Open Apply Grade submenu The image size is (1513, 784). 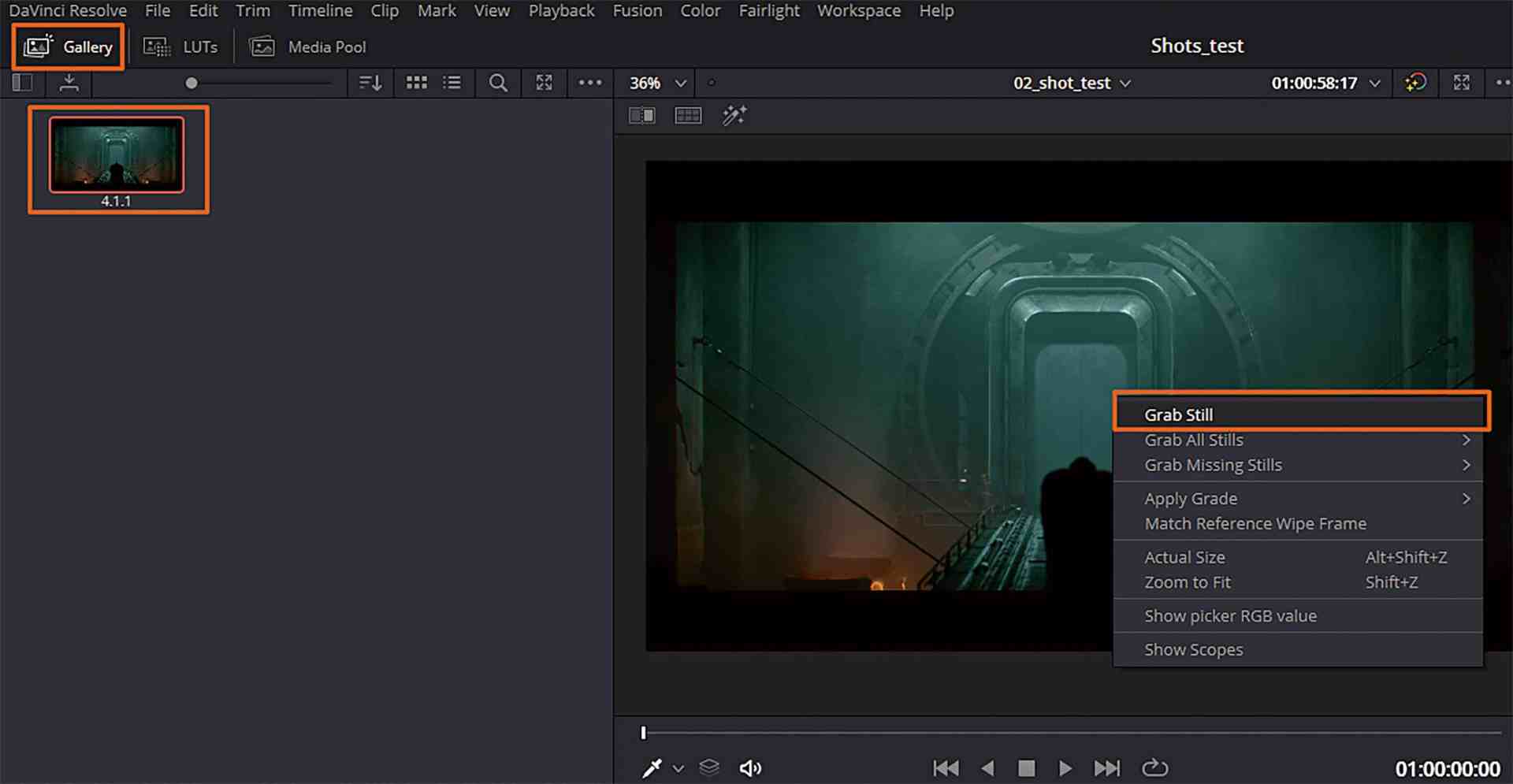click(1298, 499)
